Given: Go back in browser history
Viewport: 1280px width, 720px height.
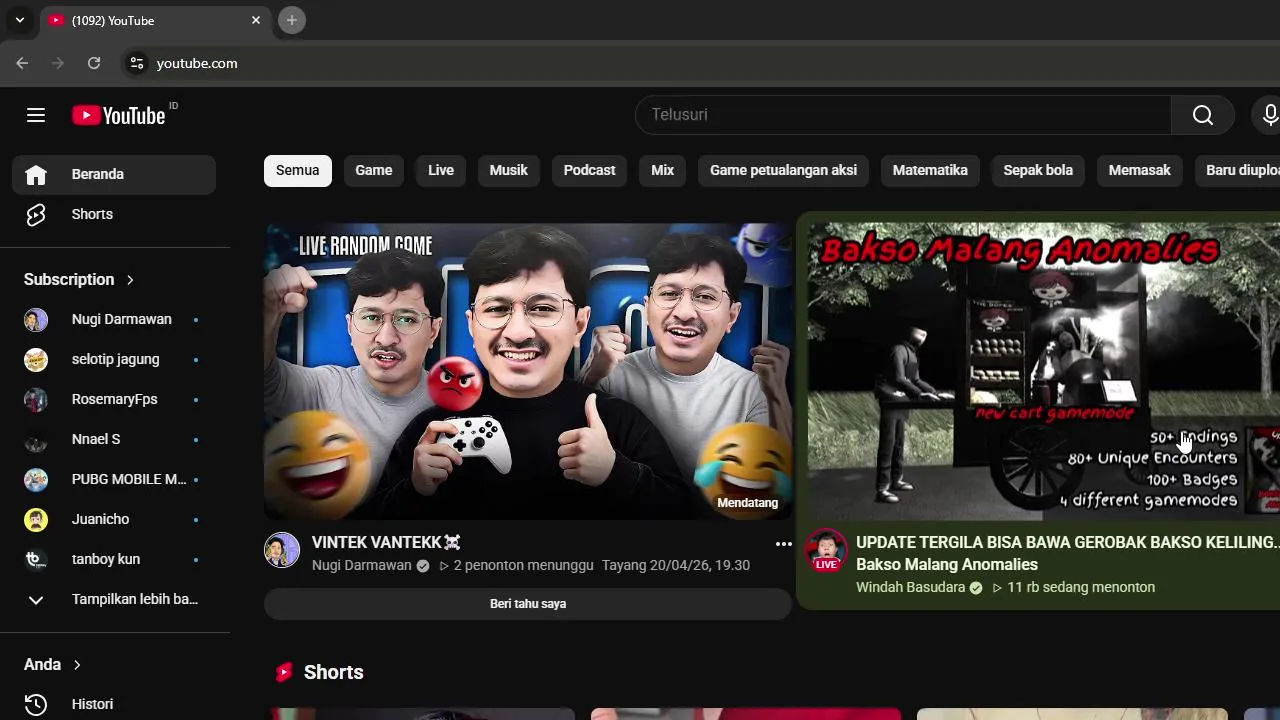Looking at the screenshot, I should click(x=22, y=63).
